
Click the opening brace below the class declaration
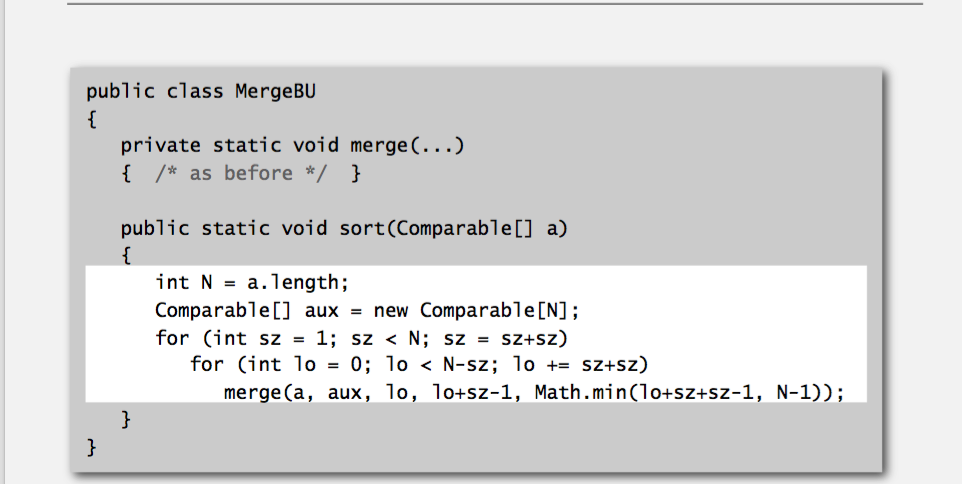click(91, 120)
